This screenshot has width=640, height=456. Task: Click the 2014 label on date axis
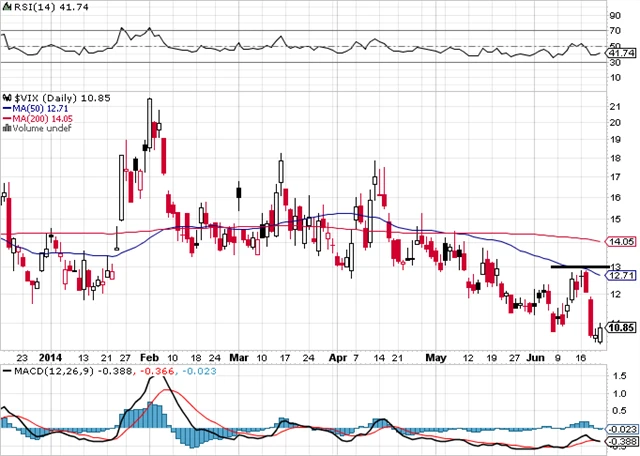coord(50,356)
